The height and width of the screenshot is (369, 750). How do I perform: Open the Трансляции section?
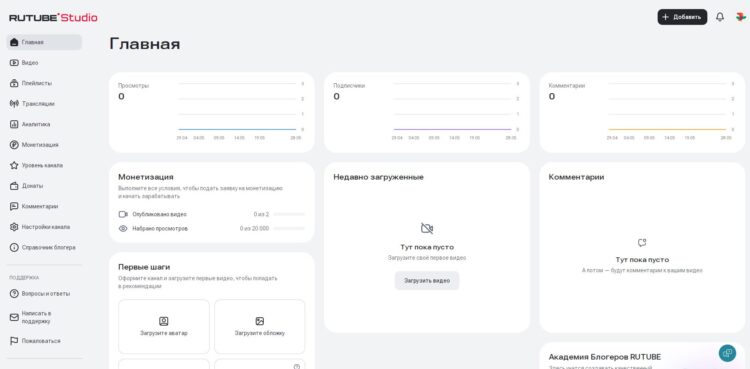tap(44, 104)
